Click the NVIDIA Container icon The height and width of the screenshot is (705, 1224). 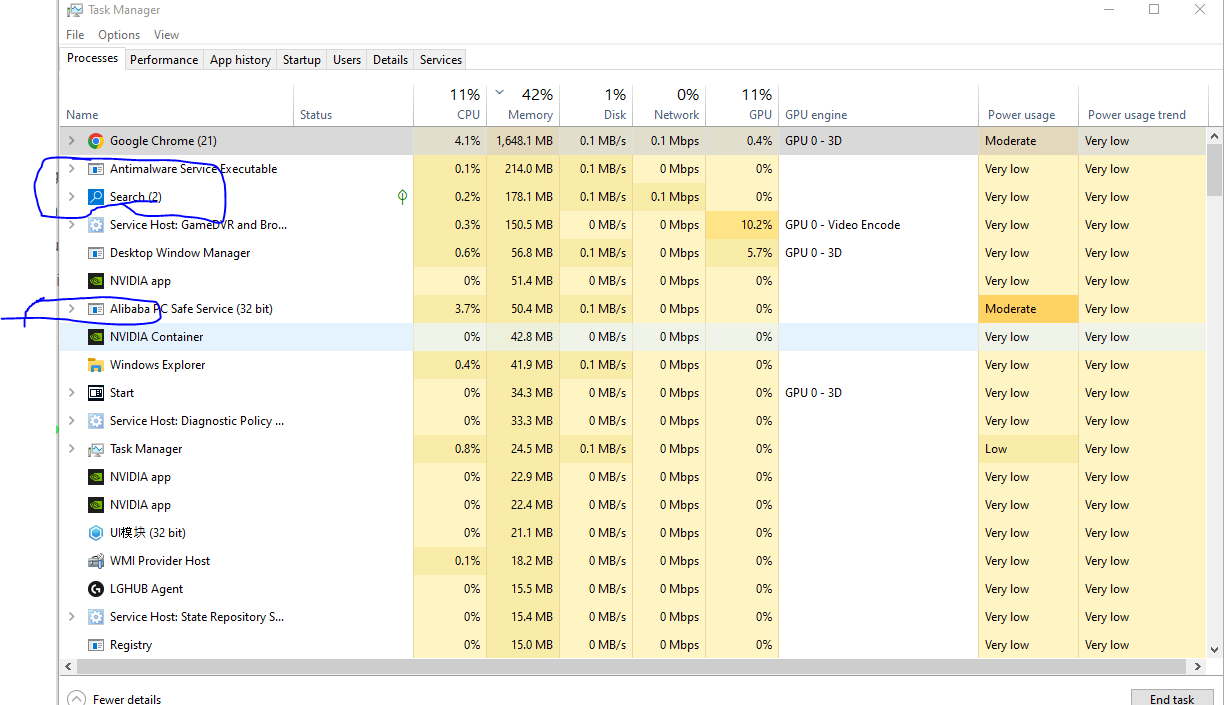(x=96, y=337)
